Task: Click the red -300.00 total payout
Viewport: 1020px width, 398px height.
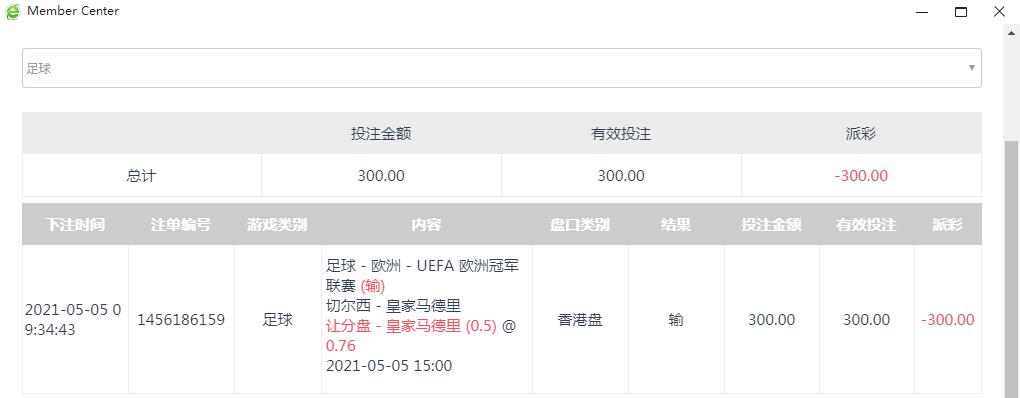Action: (861, 176)
